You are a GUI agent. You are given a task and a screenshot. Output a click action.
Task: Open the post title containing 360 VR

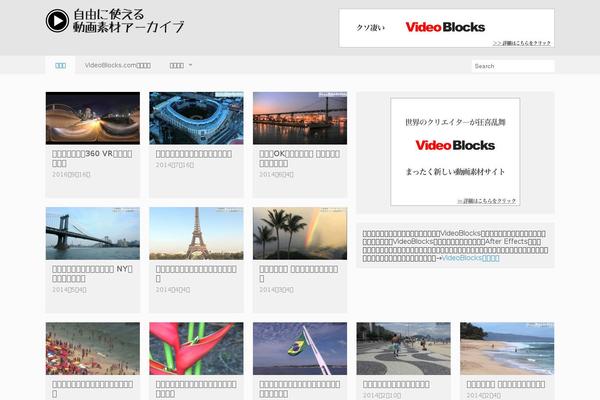[x=92, y=158]
